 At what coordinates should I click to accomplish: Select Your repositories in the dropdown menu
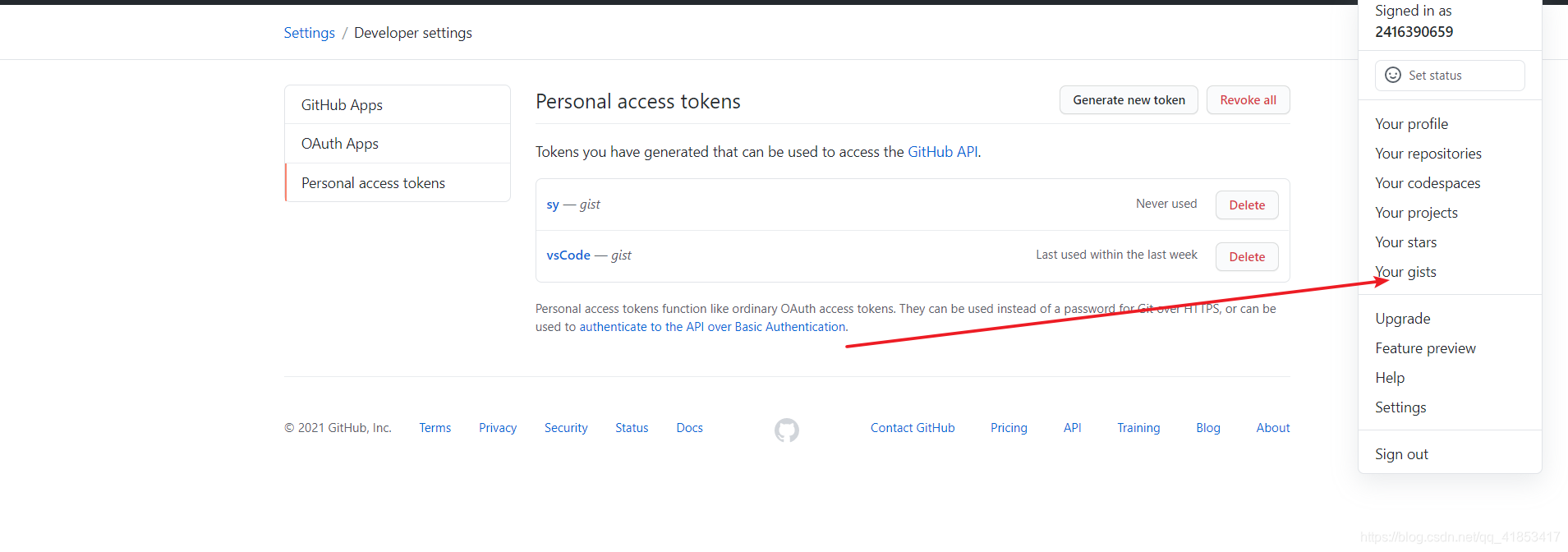[x=1428, y=154]
